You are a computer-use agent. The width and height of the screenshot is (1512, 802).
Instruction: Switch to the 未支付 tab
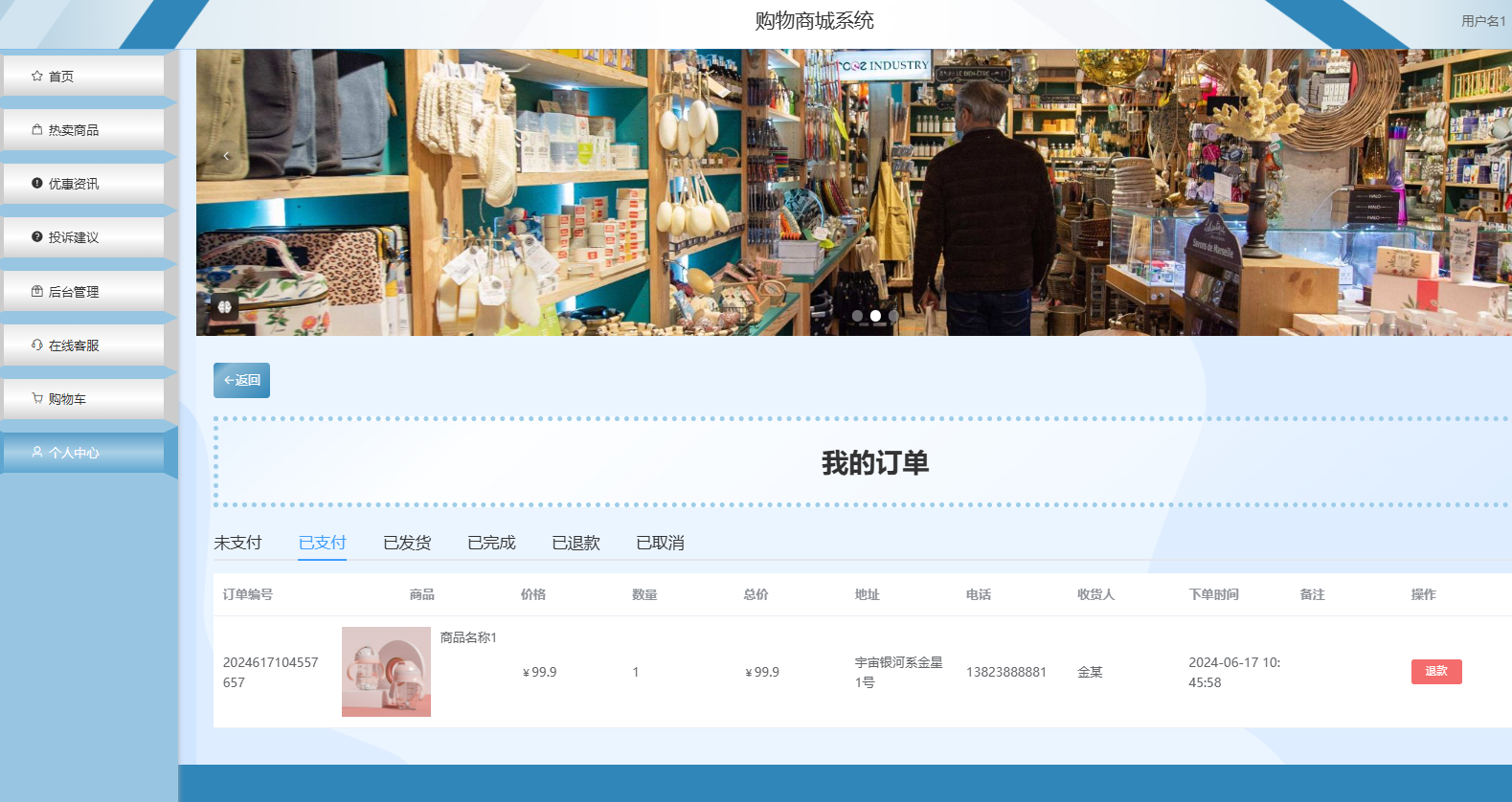coord(237,543)
